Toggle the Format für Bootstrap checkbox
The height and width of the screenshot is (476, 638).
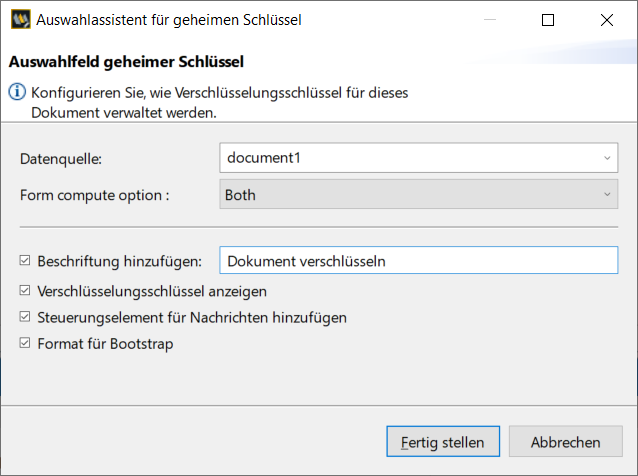(x=25, y=343)
